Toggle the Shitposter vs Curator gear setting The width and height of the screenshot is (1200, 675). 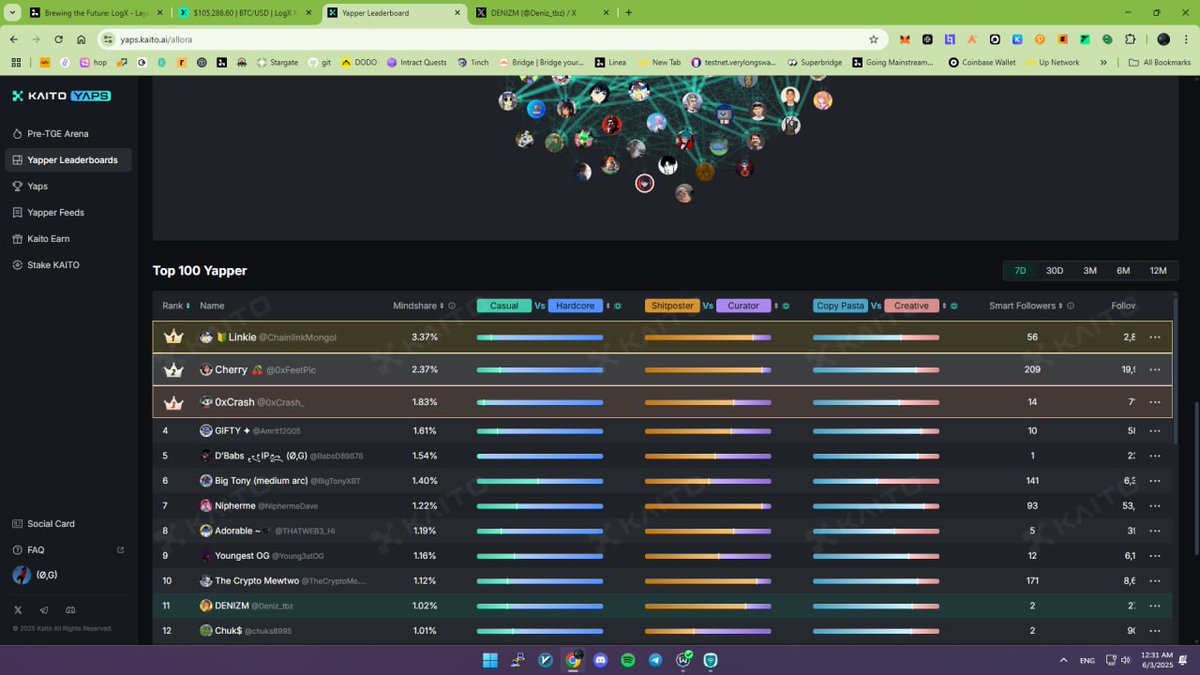coord(786,305)
